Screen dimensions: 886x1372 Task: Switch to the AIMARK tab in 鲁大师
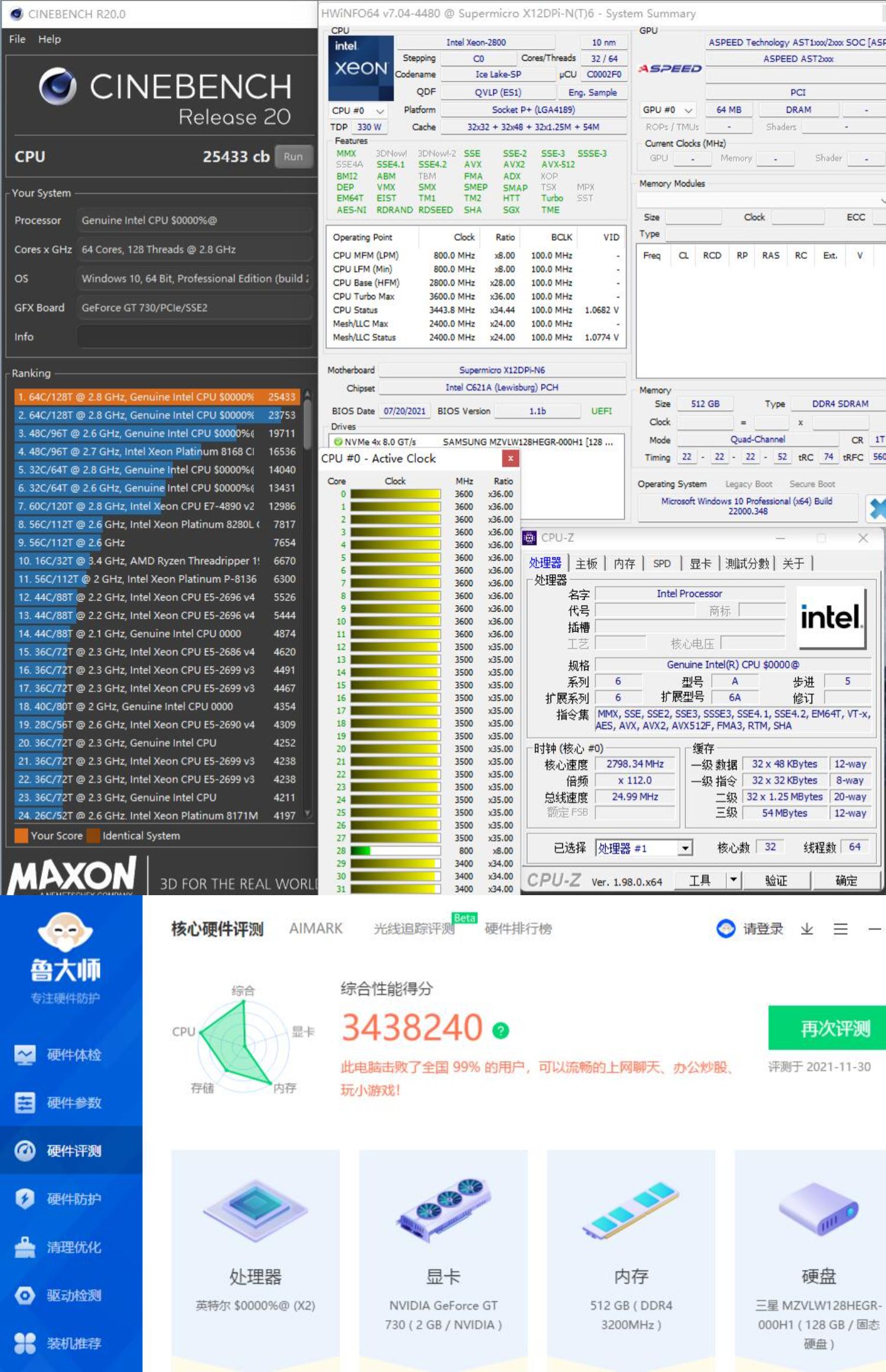click(316, 929)
